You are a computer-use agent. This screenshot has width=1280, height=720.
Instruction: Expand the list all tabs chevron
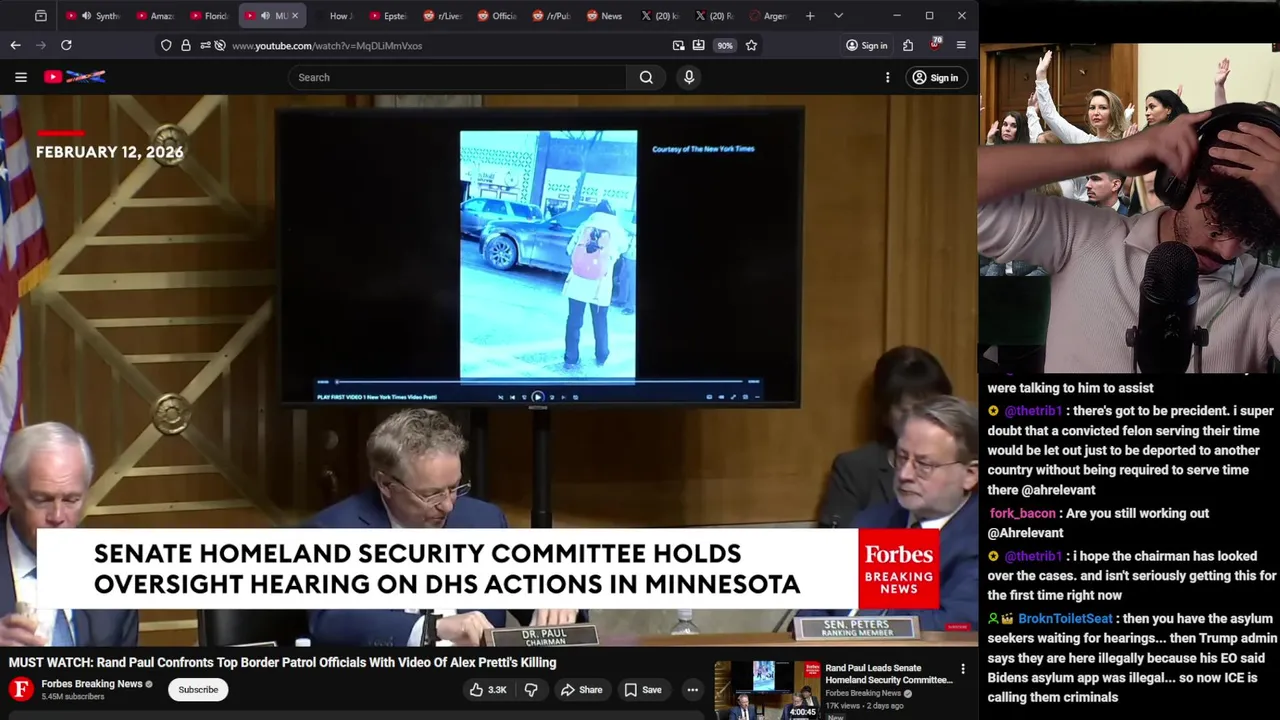(838, 16)
